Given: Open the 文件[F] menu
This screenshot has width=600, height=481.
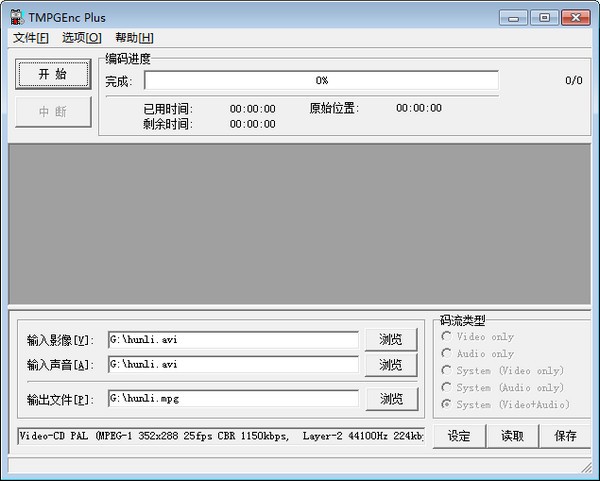Looking at the screenshot, I should [31, 38].
